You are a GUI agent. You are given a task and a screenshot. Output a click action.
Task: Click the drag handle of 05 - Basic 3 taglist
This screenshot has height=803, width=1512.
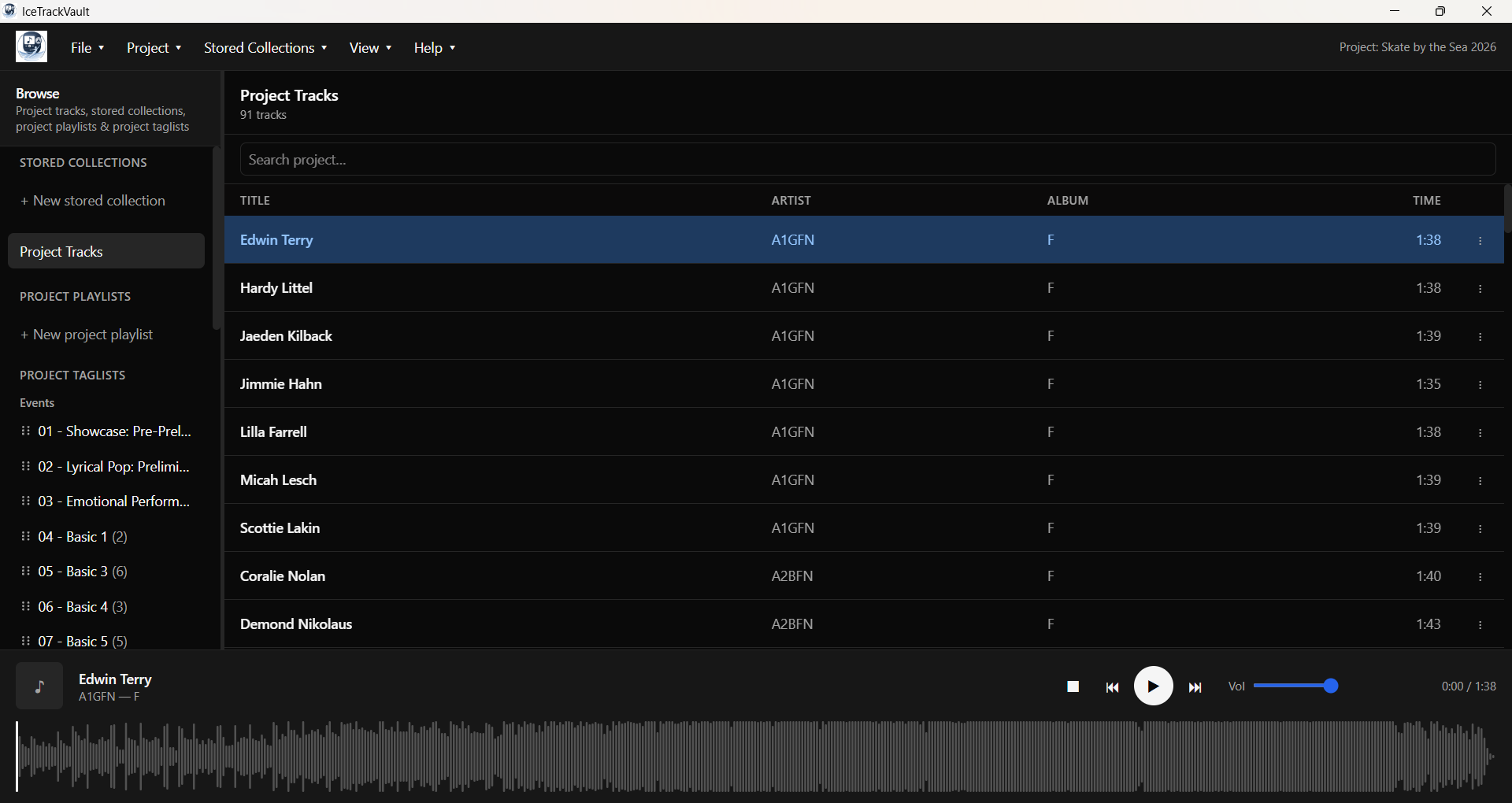26,571
